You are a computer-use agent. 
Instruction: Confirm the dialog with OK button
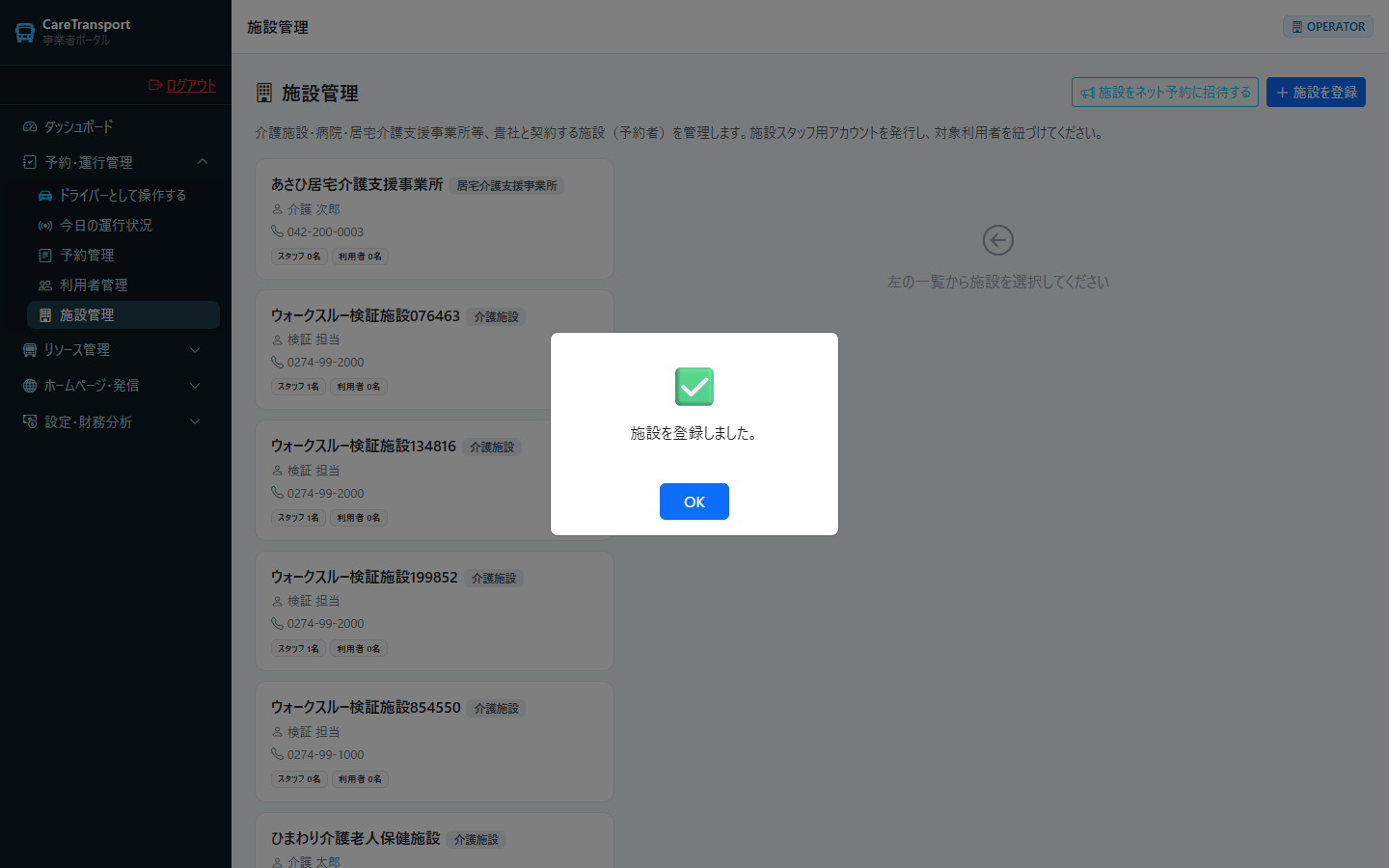[x=694, y=502]
